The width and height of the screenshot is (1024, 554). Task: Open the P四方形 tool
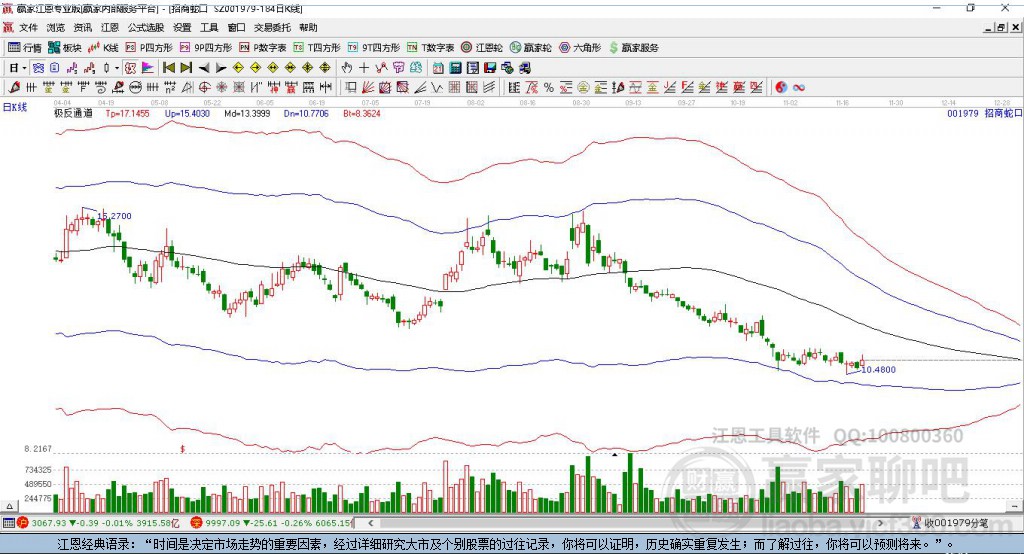[x=149, y=48]
